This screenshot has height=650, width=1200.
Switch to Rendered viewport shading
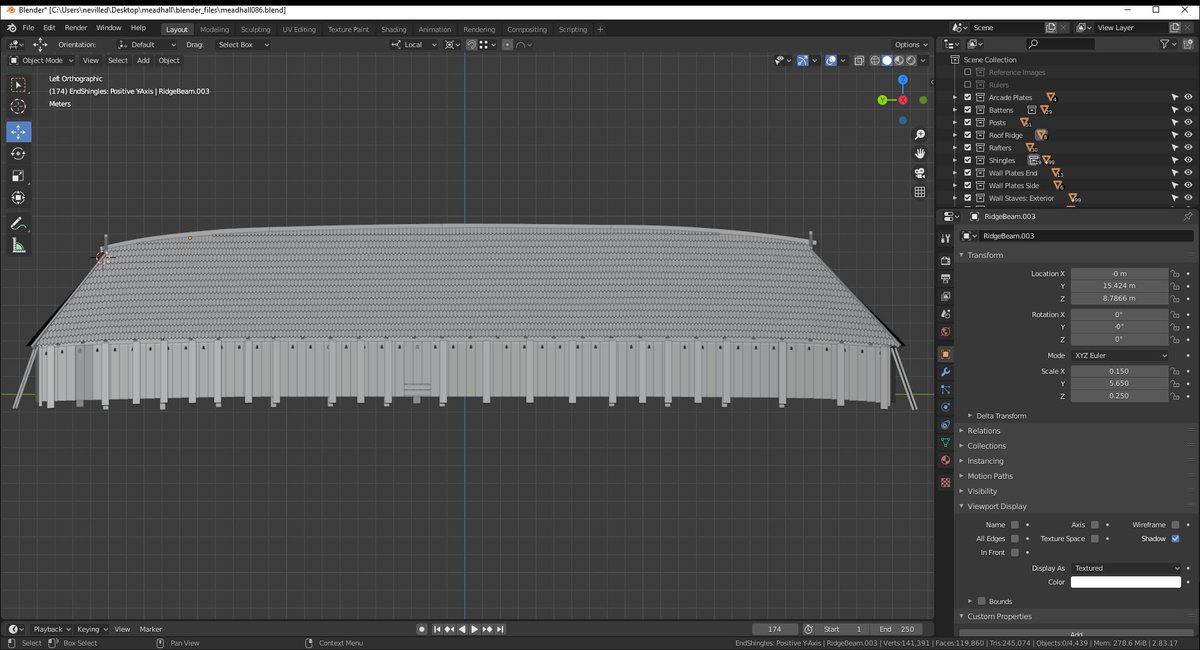(910, 60)
